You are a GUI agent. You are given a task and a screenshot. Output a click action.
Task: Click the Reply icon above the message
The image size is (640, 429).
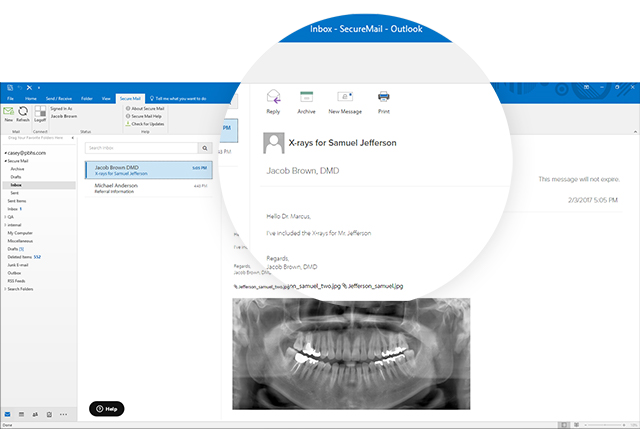tap(274, 97)
